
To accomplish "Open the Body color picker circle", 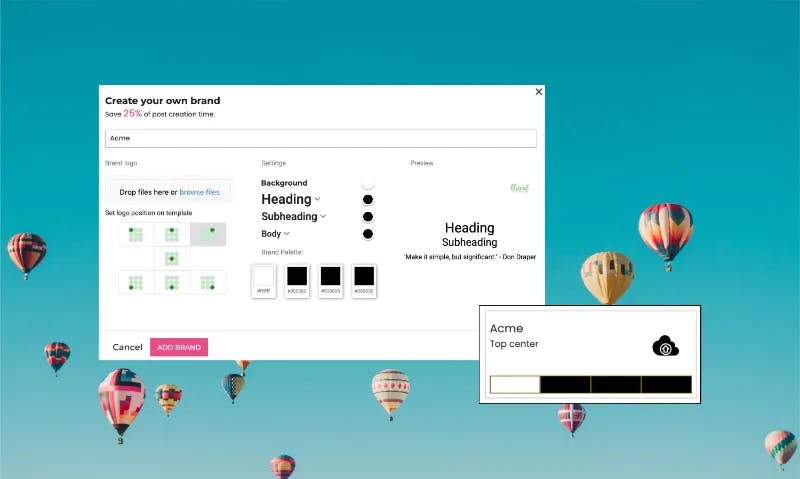I will [367, 234].
